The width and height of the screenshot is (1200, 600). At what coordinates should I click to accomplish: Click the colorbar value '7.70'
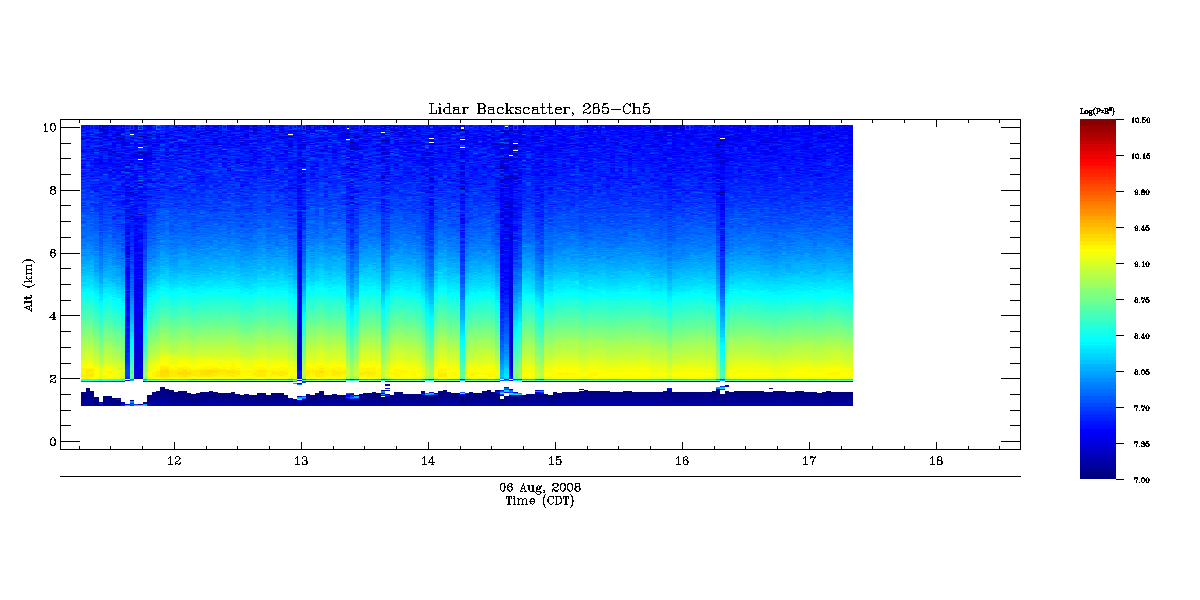pyautogui.click(x=1141, y=408)
